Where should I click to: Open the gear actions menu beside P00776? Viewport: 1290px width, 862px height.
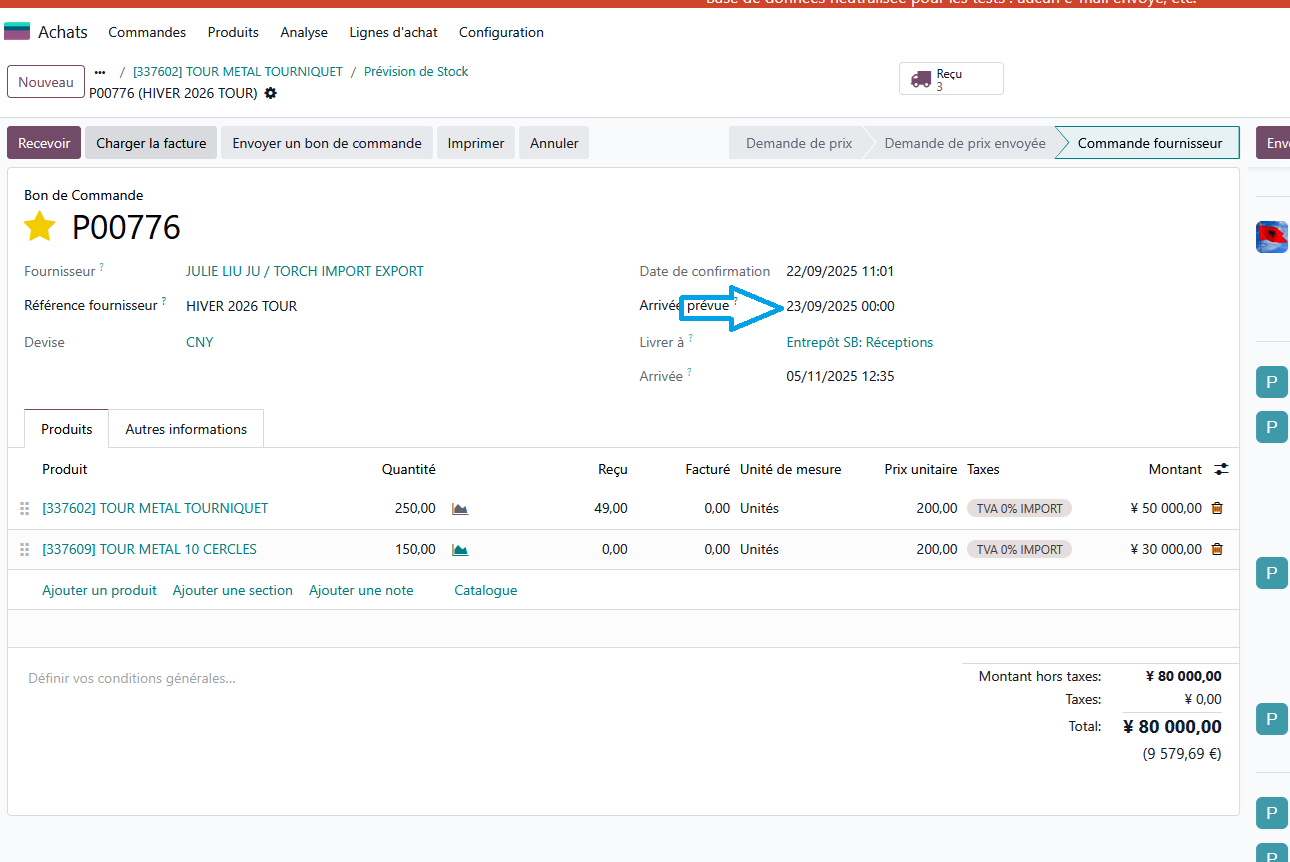[x=270, y=93]
